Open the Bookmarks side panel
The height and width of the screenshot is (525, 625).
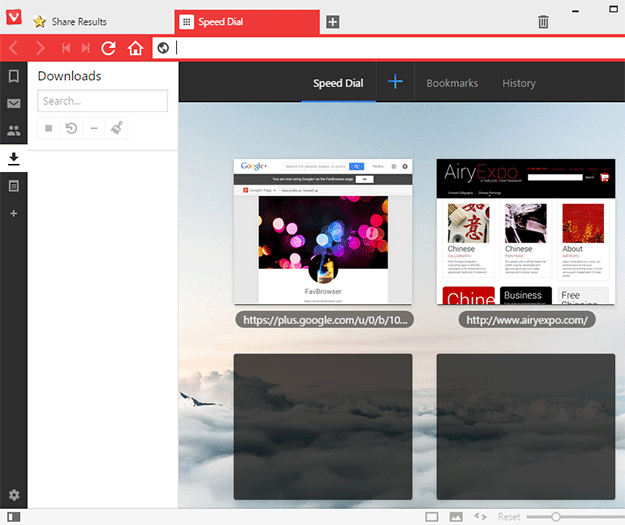point(14,76)
